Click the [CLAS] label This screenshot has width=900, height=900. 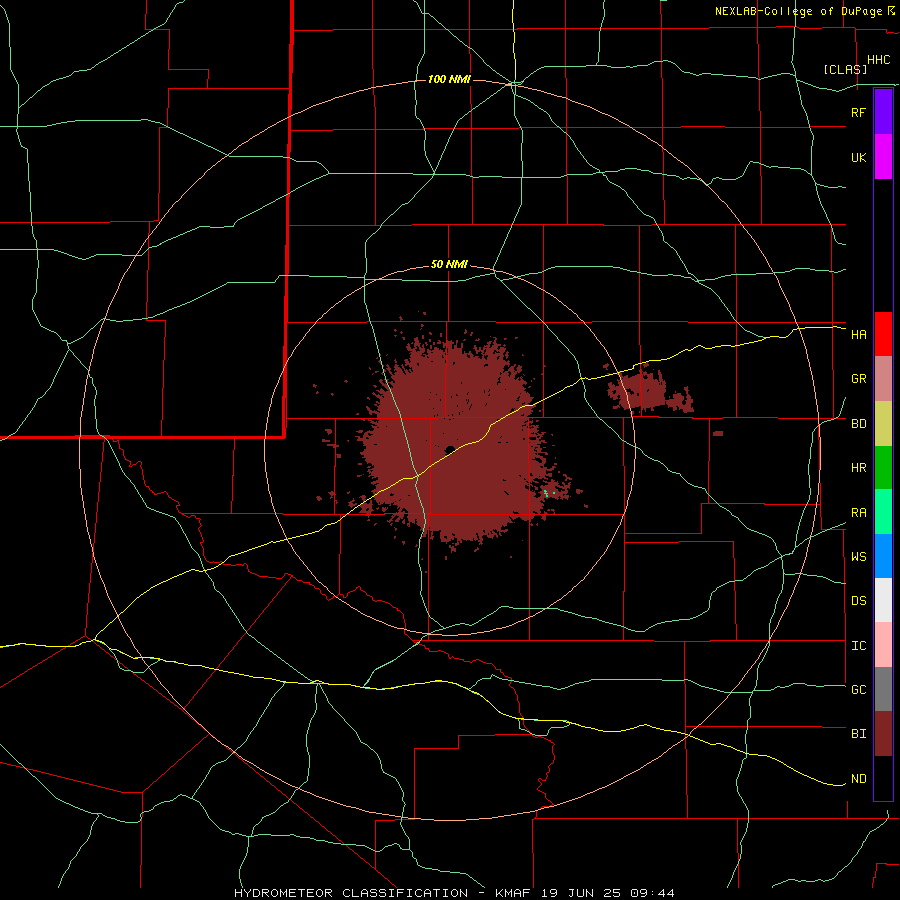(845, 69)
